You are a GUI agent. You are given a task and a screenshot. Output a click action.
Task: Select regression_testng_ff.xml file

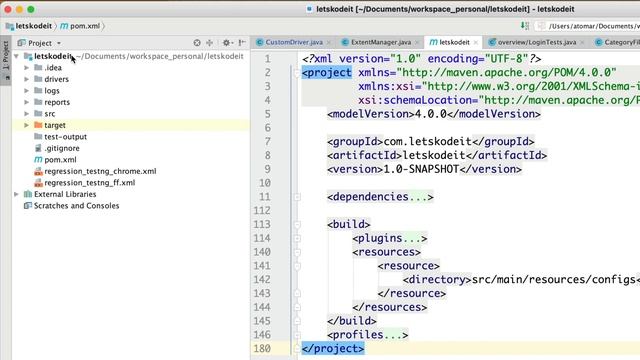pyautogui.click(x=89, y=182)
